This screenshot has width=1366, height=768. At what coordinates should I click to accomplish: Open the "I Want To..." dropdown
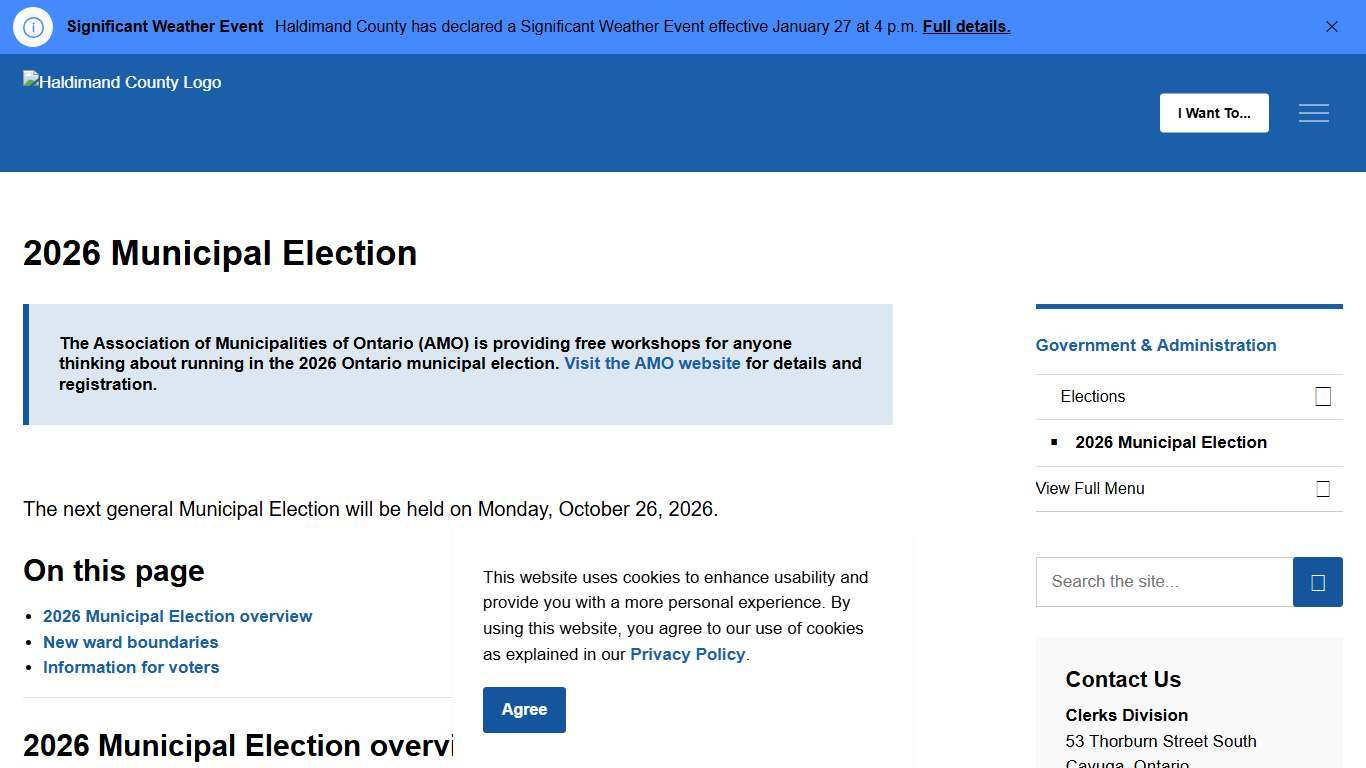point(1214,113)
